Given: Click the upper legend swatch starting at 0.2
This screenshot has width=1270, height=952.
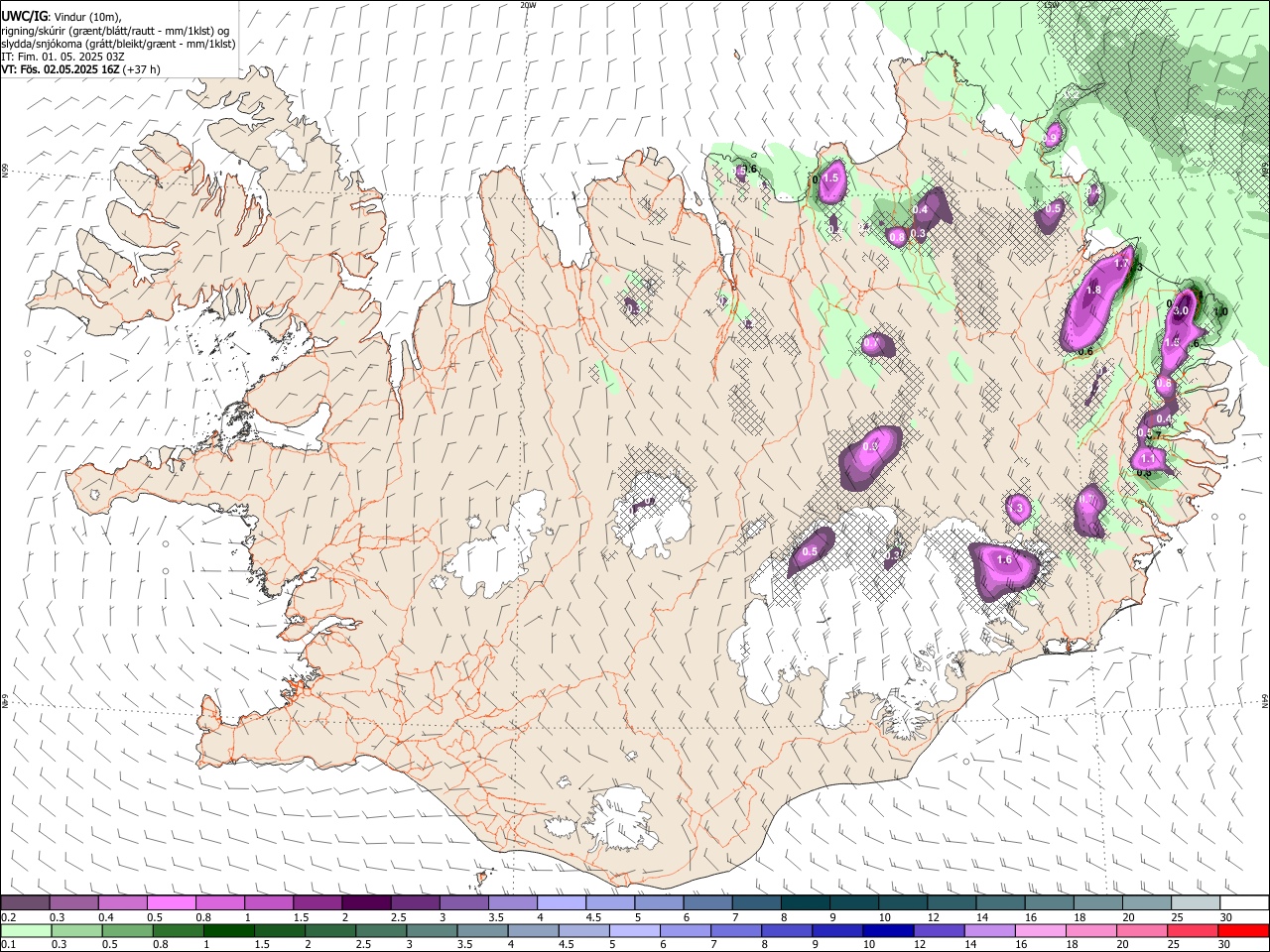Looking at the screenshot, I should [x=26, y=902].
